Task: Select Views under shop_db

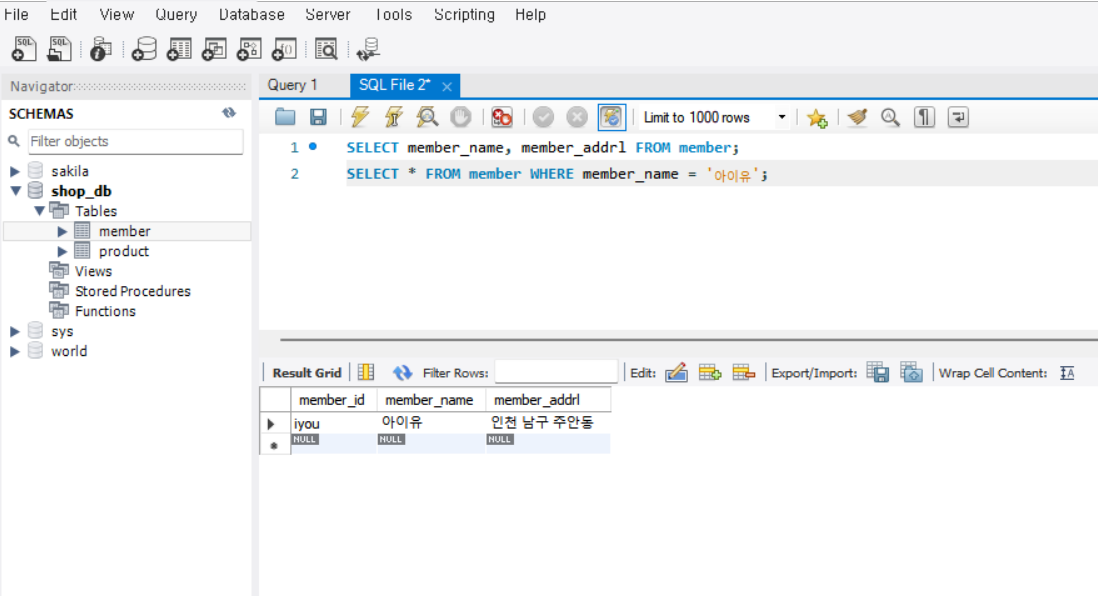Action: 93,271
